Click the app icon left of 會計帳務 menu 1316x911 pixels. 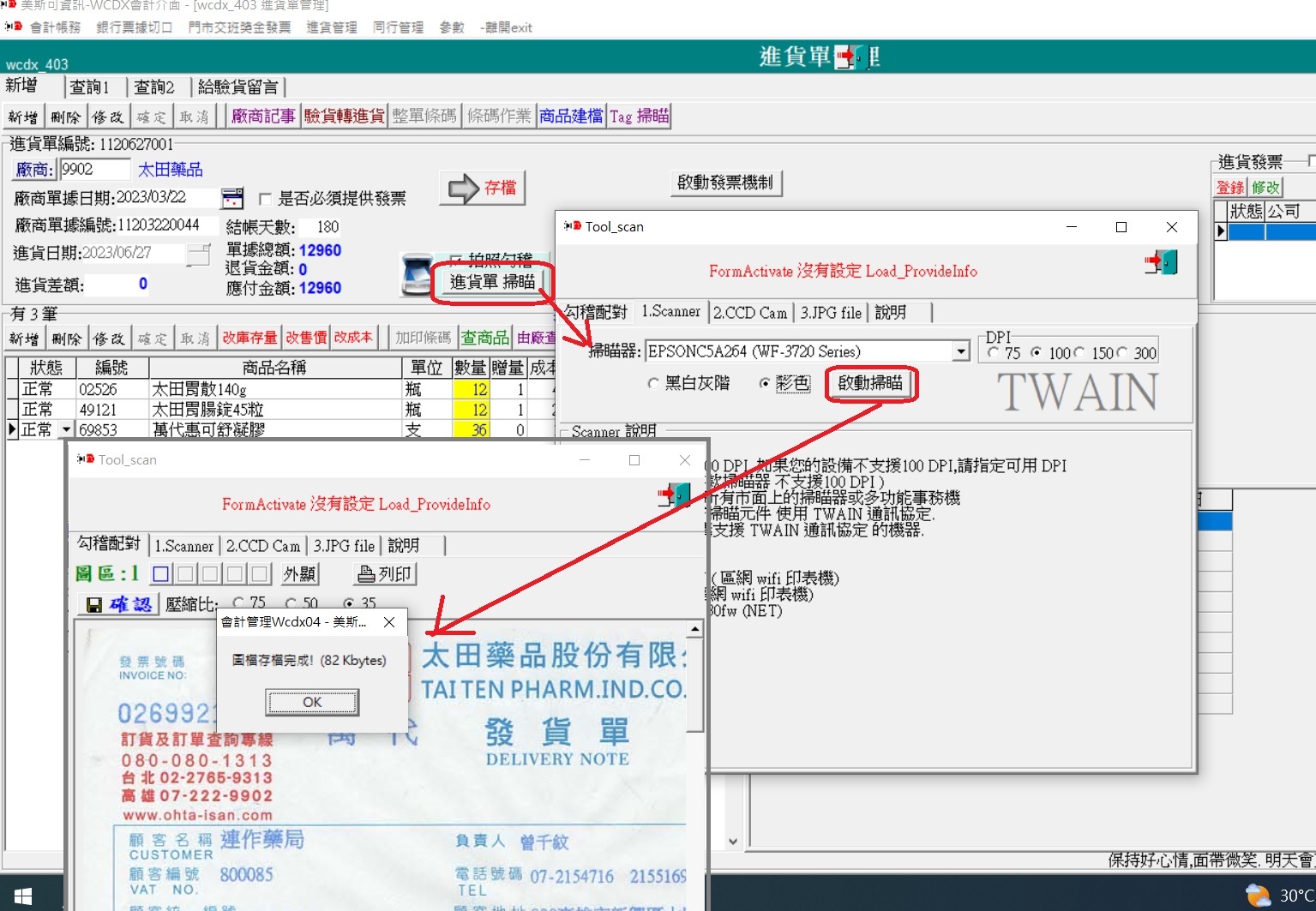coord(13,27)
